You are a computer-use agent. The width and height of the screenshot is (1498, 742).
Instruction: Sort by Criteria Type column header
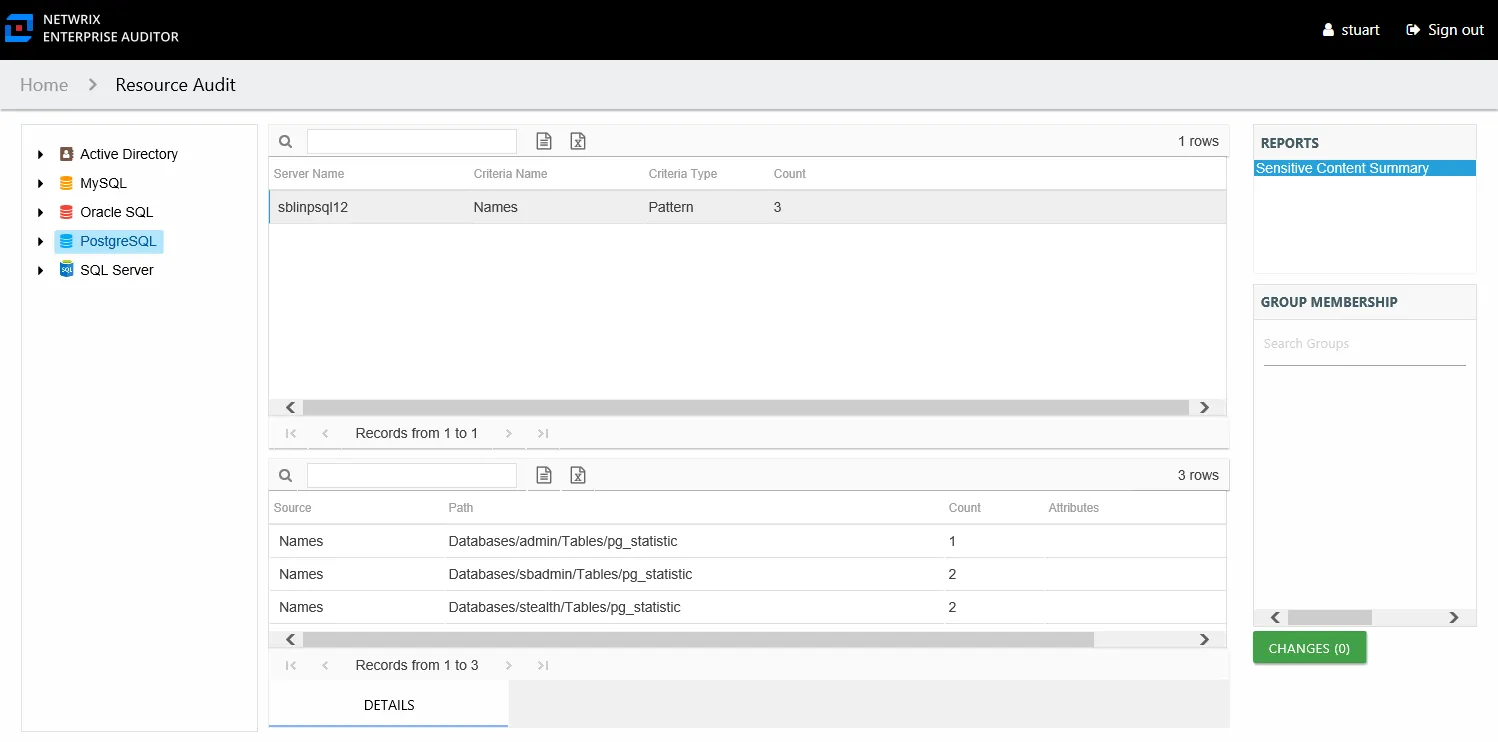(x=683, y=174)
